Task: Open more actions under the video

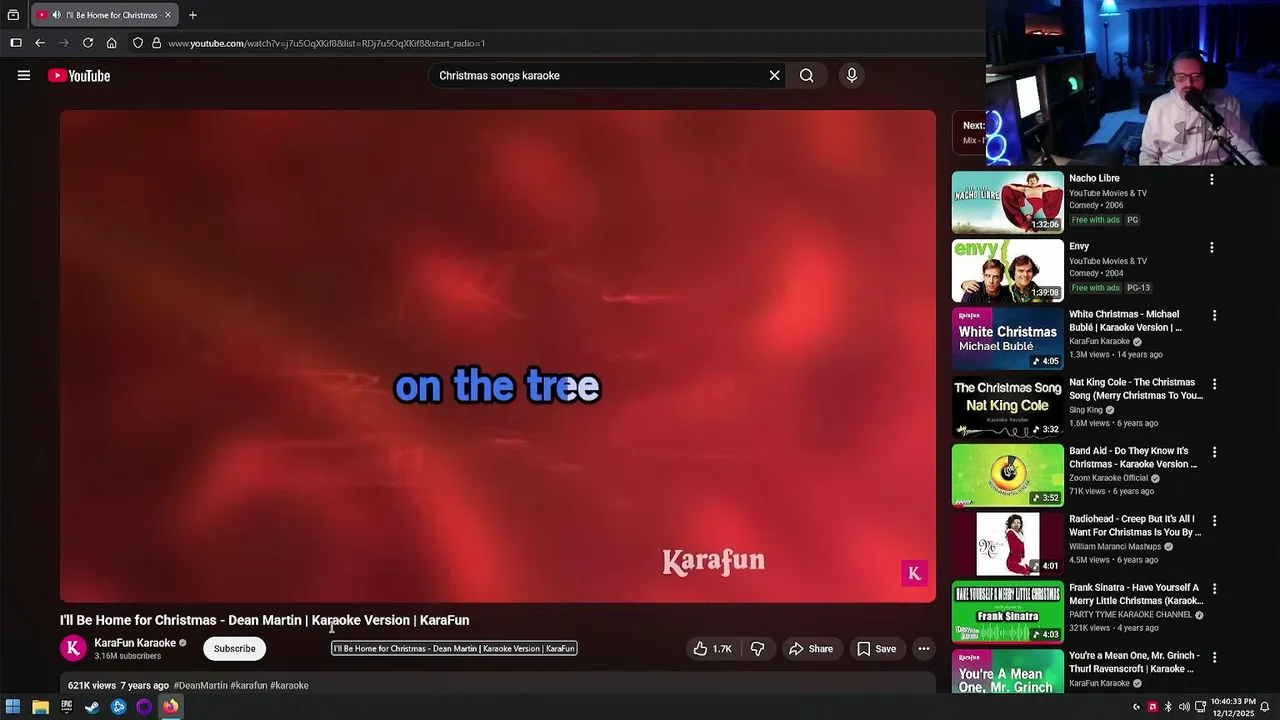Action: tap(924, 649)
